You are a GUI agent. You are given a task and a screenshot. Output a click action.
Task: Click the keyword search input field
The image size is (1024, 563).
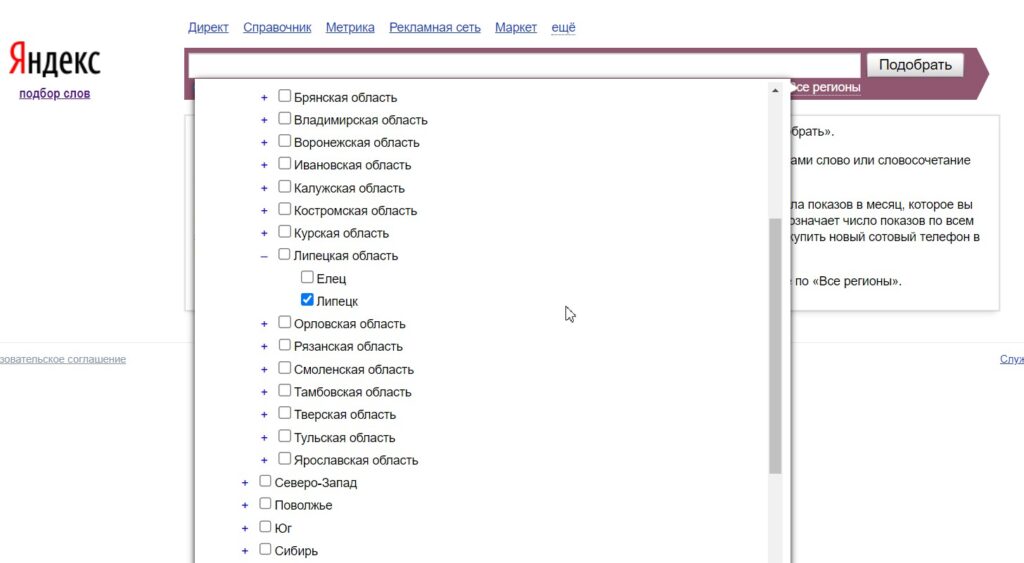(x=524, y=65)
